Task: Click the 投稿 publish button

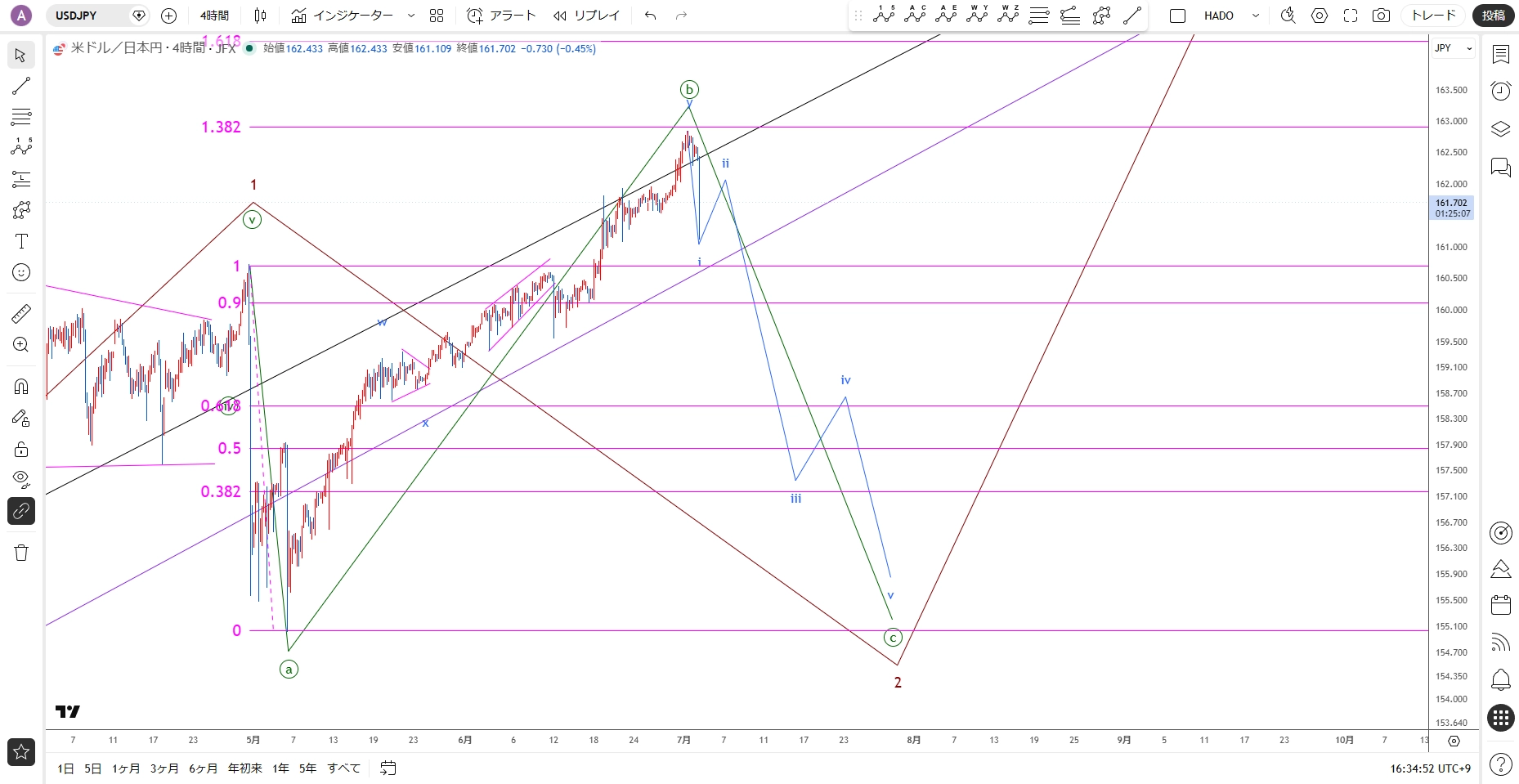Action: (1494, 16)
